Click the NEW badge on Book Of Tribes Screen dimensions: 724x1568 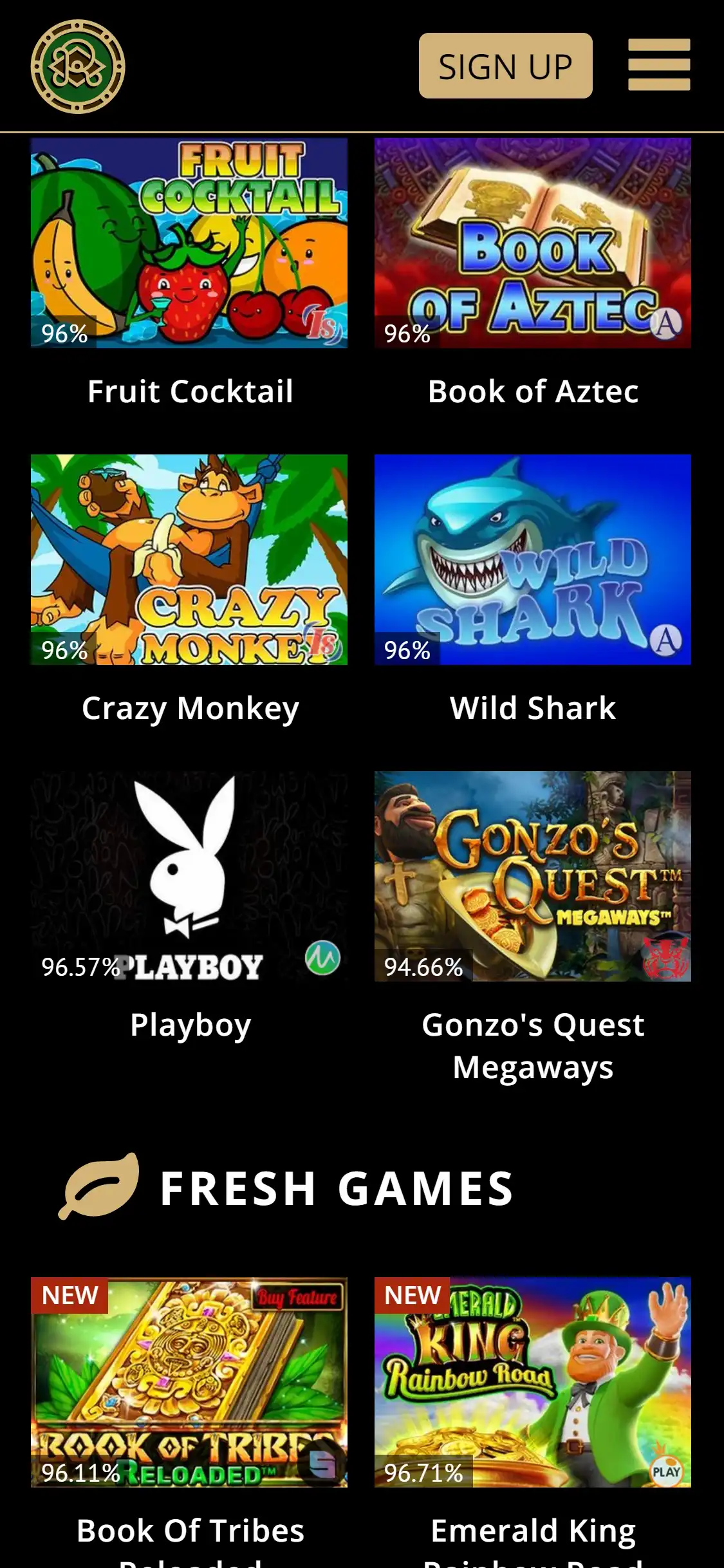click(70, 1295)
